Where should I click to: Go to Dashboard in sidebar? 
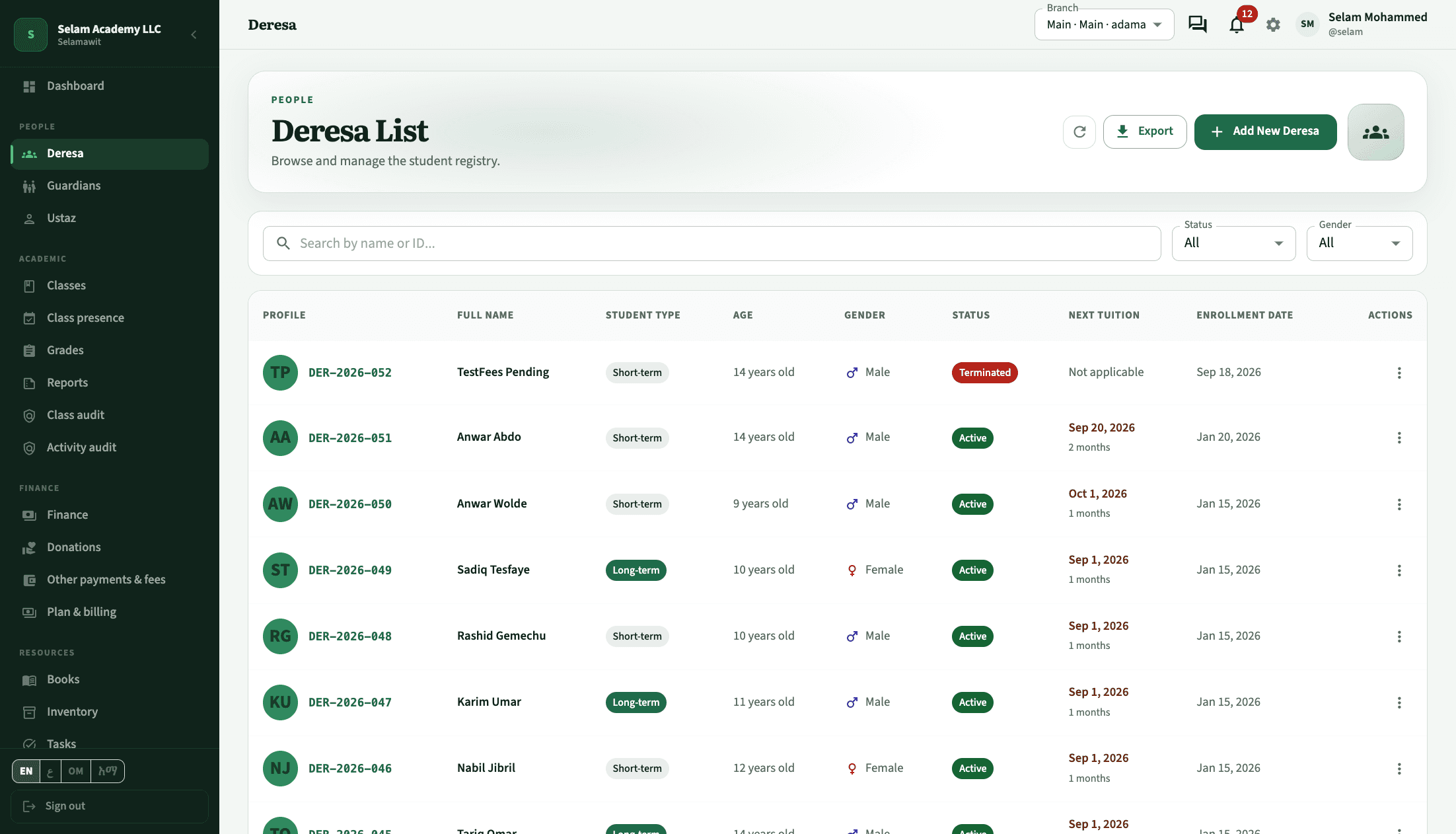click(x=110, y=86)
